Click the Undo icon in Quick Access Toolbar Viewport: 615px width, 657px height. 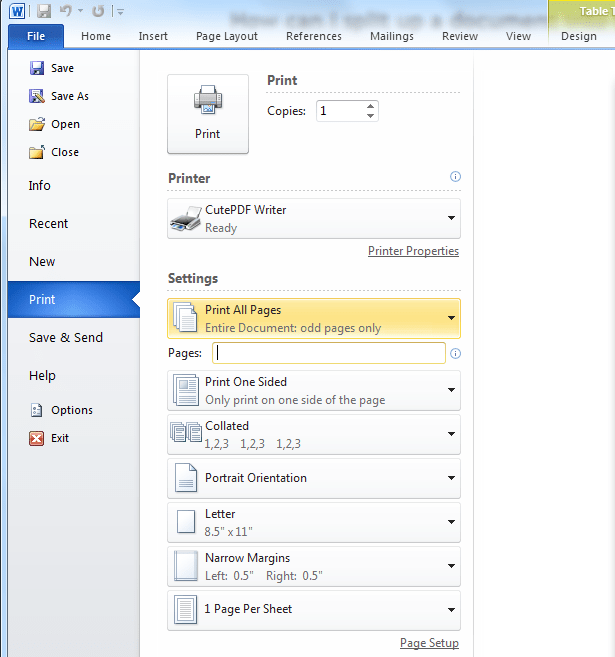click(66, 11)
